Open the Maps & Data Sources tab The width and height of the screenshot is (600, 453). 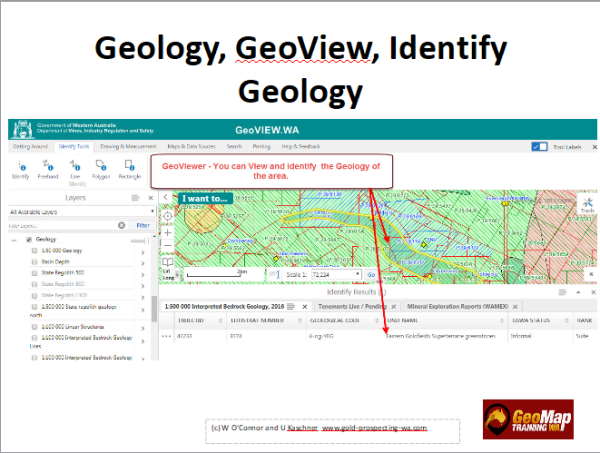pos(191,147)
